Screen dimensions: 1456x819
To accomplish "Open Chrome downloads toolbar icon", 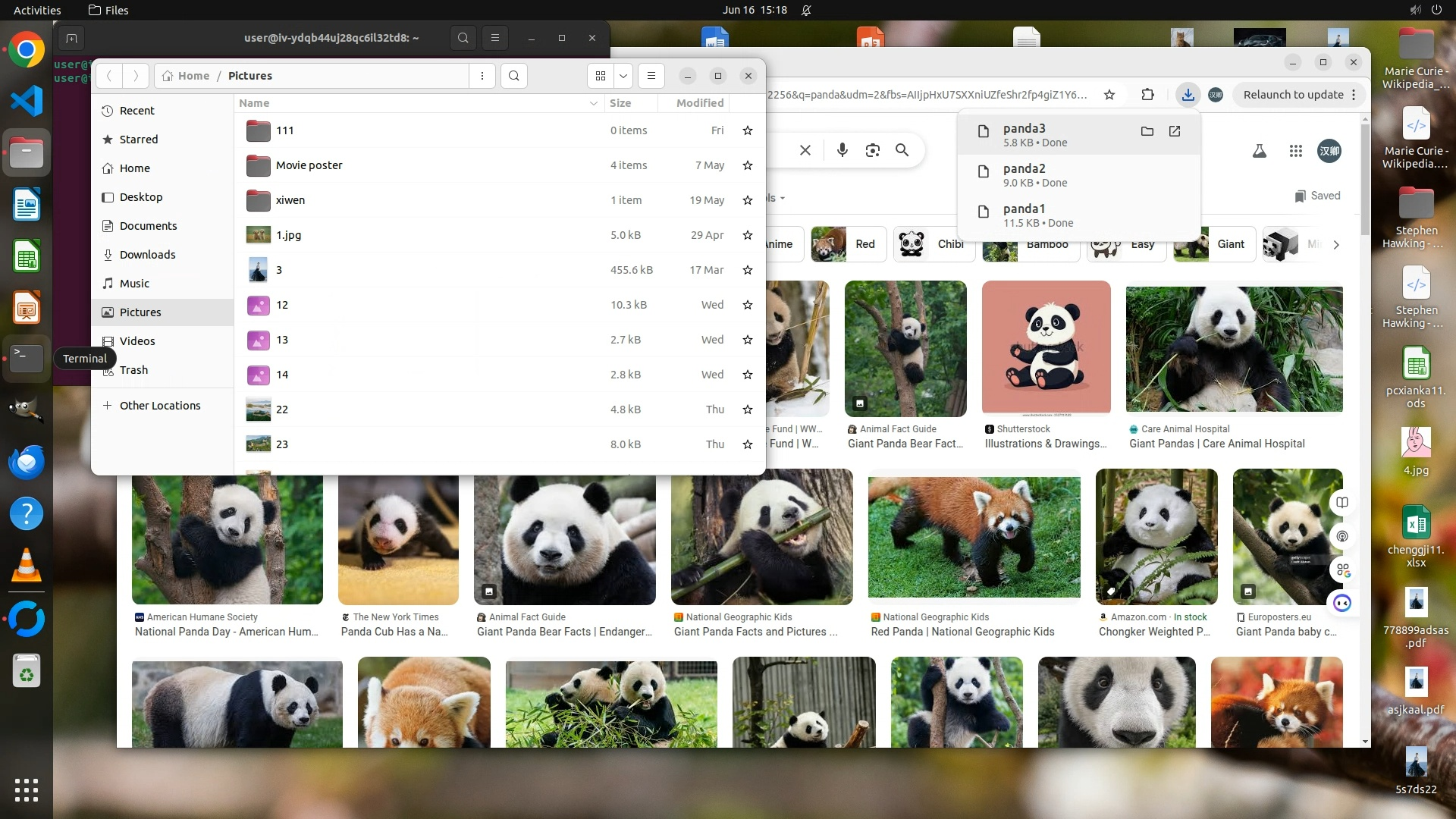I will 1188,95.
